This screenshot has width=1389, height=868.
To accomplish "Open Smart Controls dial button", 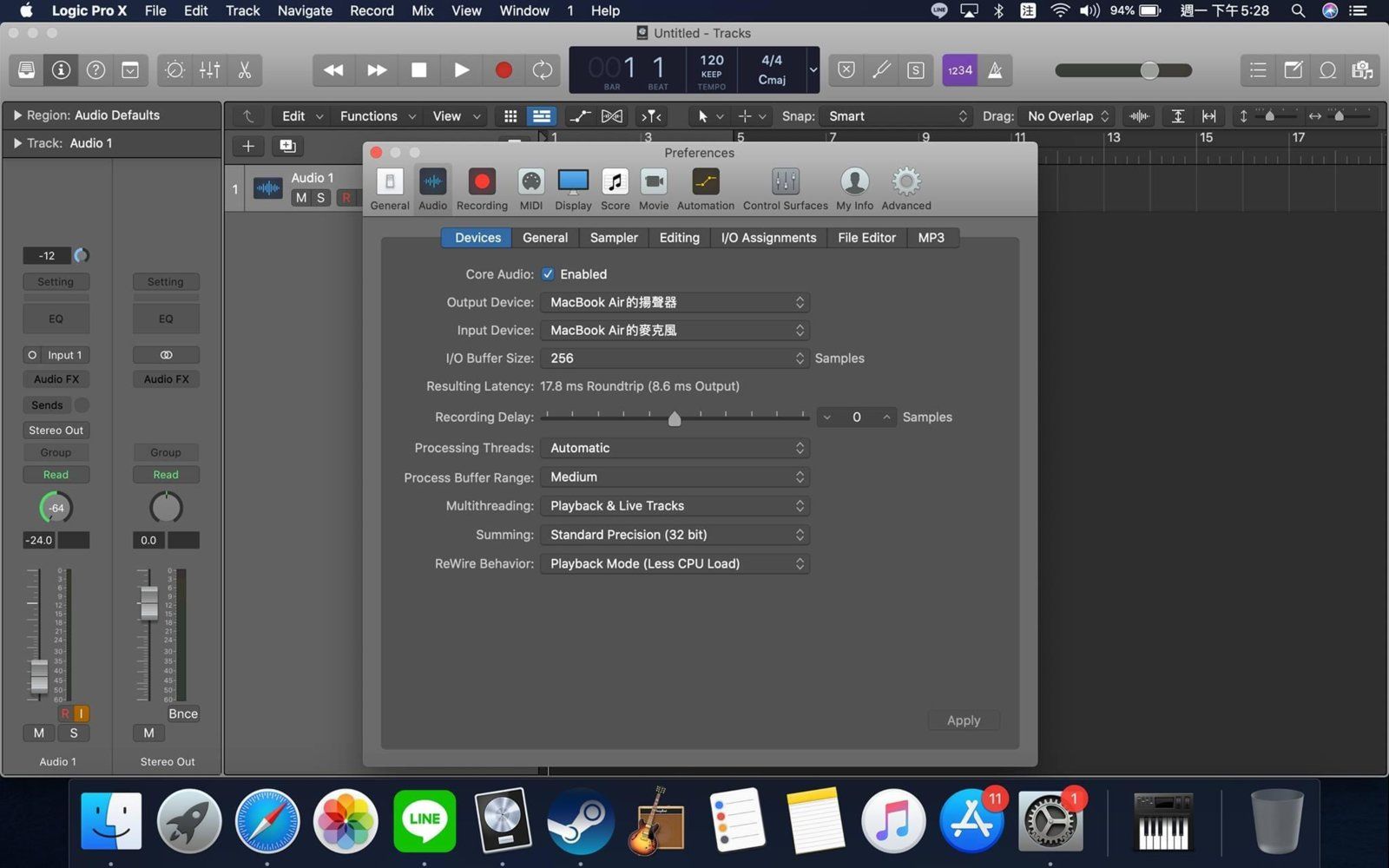I will (x=174, y=70).
